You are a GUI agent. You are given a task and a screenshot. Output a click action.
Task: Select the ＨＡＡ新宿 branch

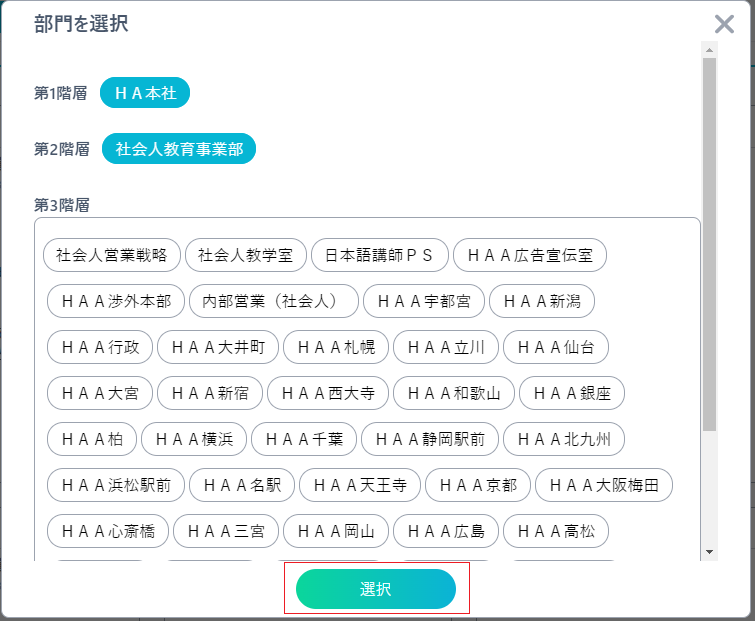[209, 393]
